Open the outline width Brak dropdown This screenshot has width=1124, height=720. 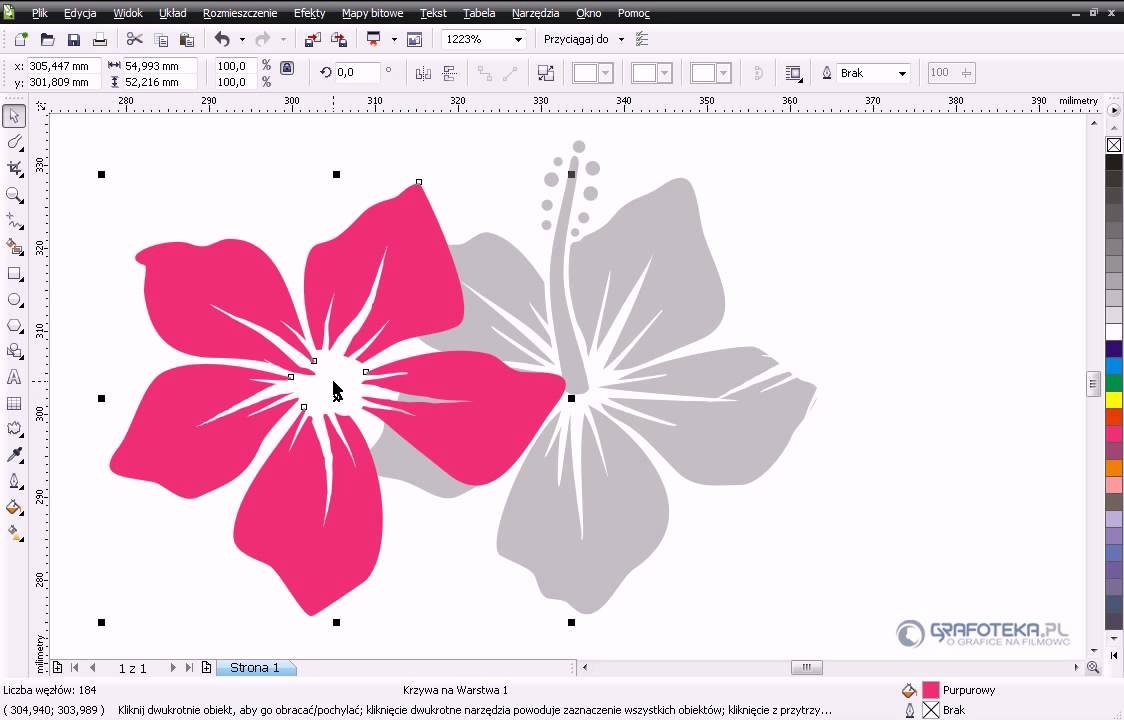point(902,73)
